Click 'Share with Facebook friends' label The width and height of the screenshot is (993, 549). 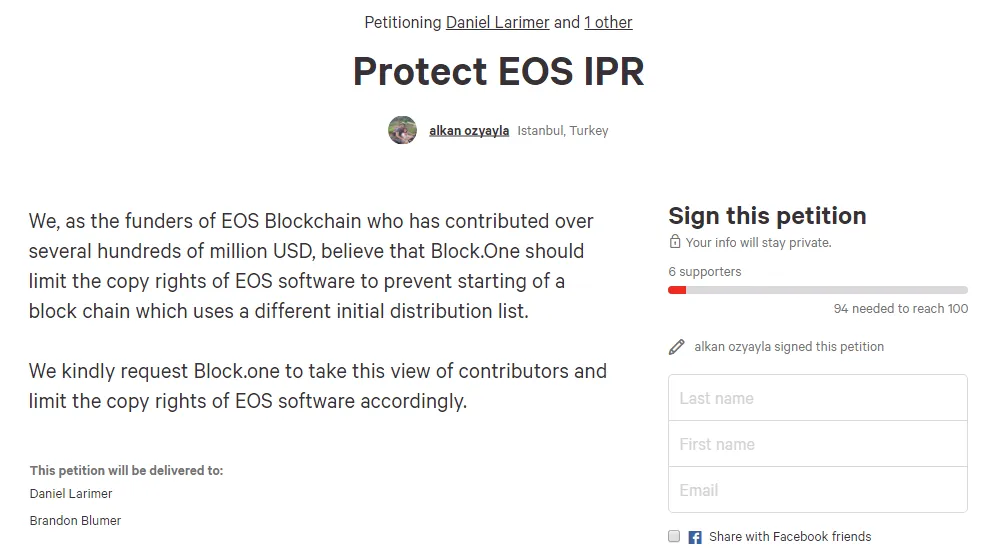click(x=790, y=537)
